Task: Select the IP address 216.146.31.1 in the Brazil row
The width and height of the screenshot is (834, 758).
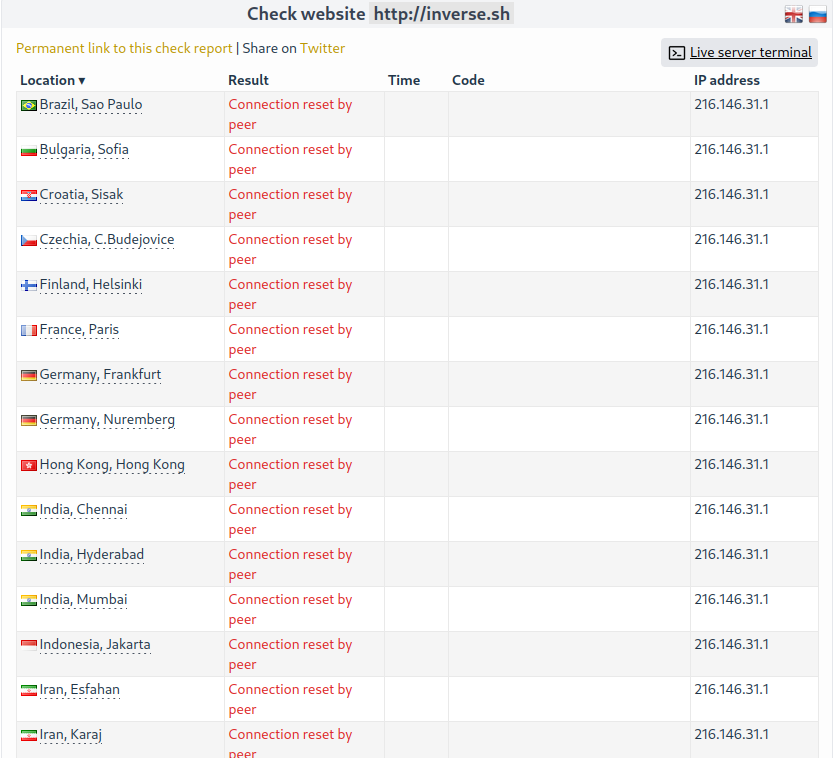Action: (x=730, y=103)
